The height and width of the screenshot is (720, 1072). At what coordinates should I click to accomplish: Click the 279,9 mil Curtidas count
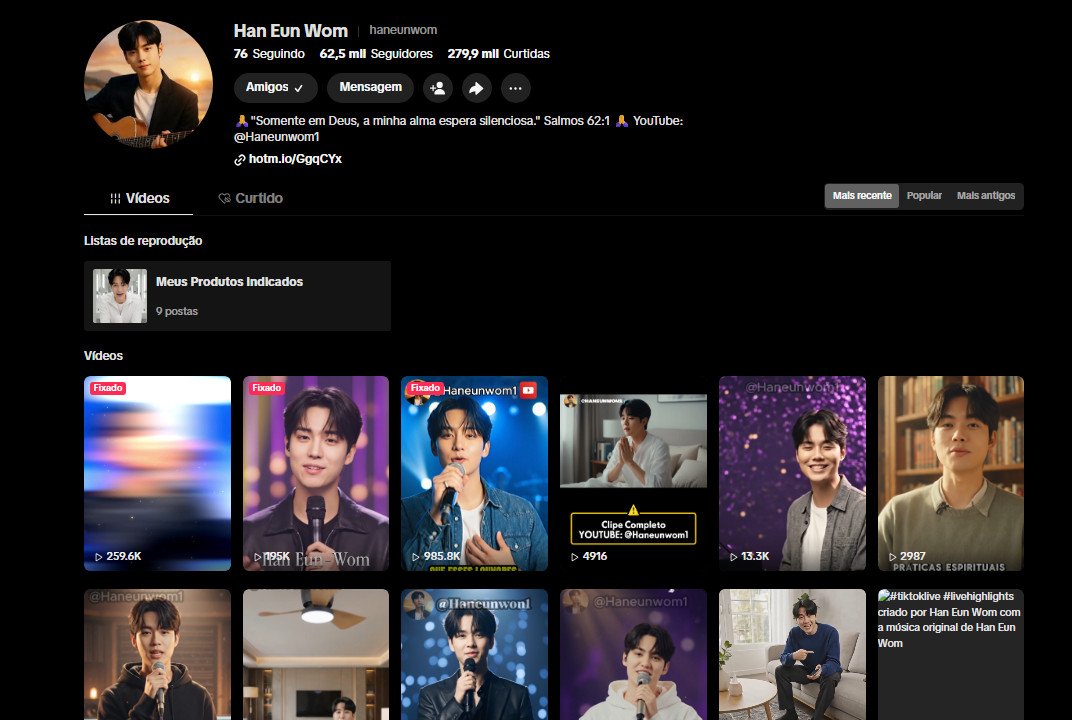(x=498, y=53)
